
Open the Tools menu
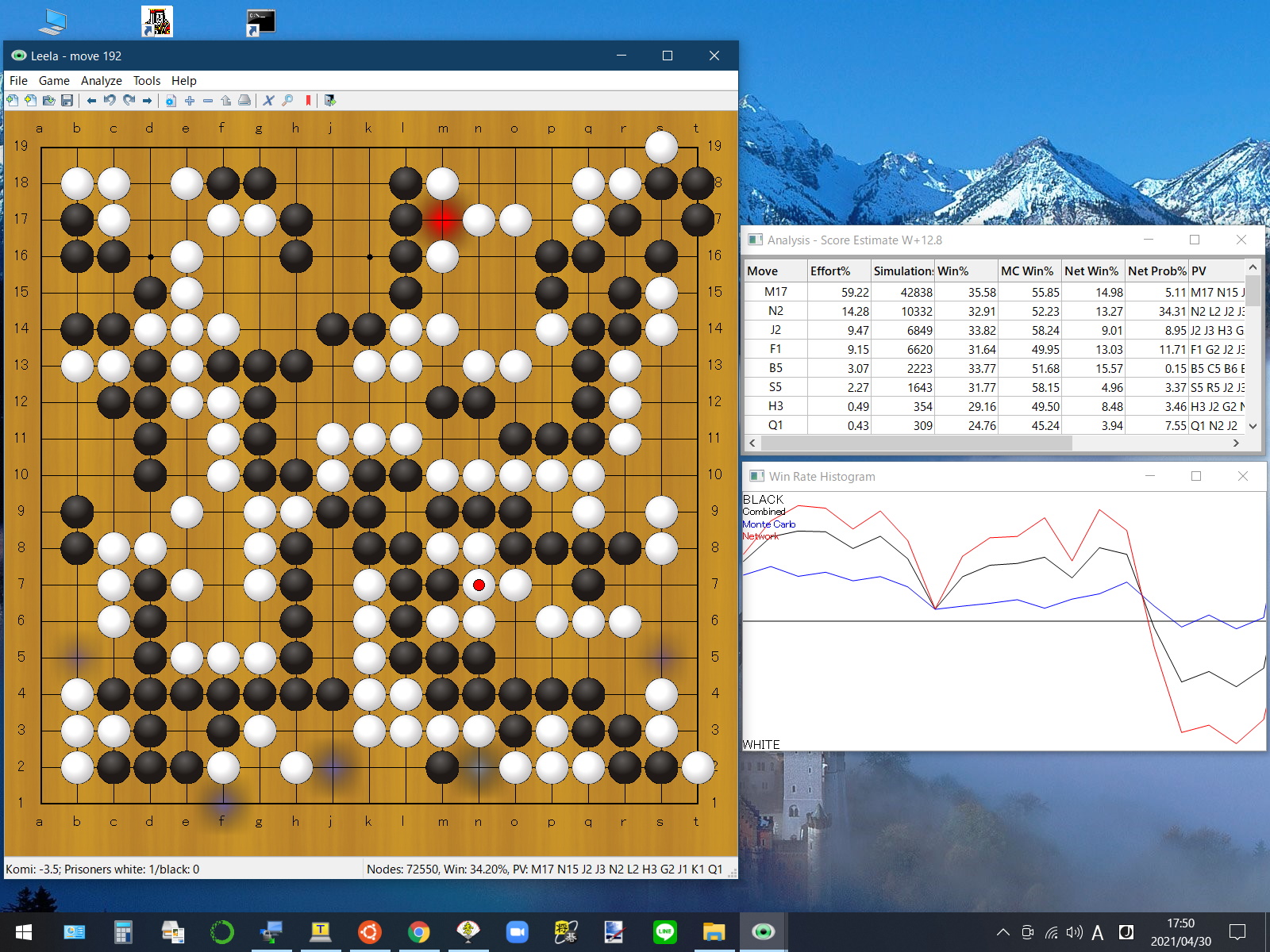point(146,81)
